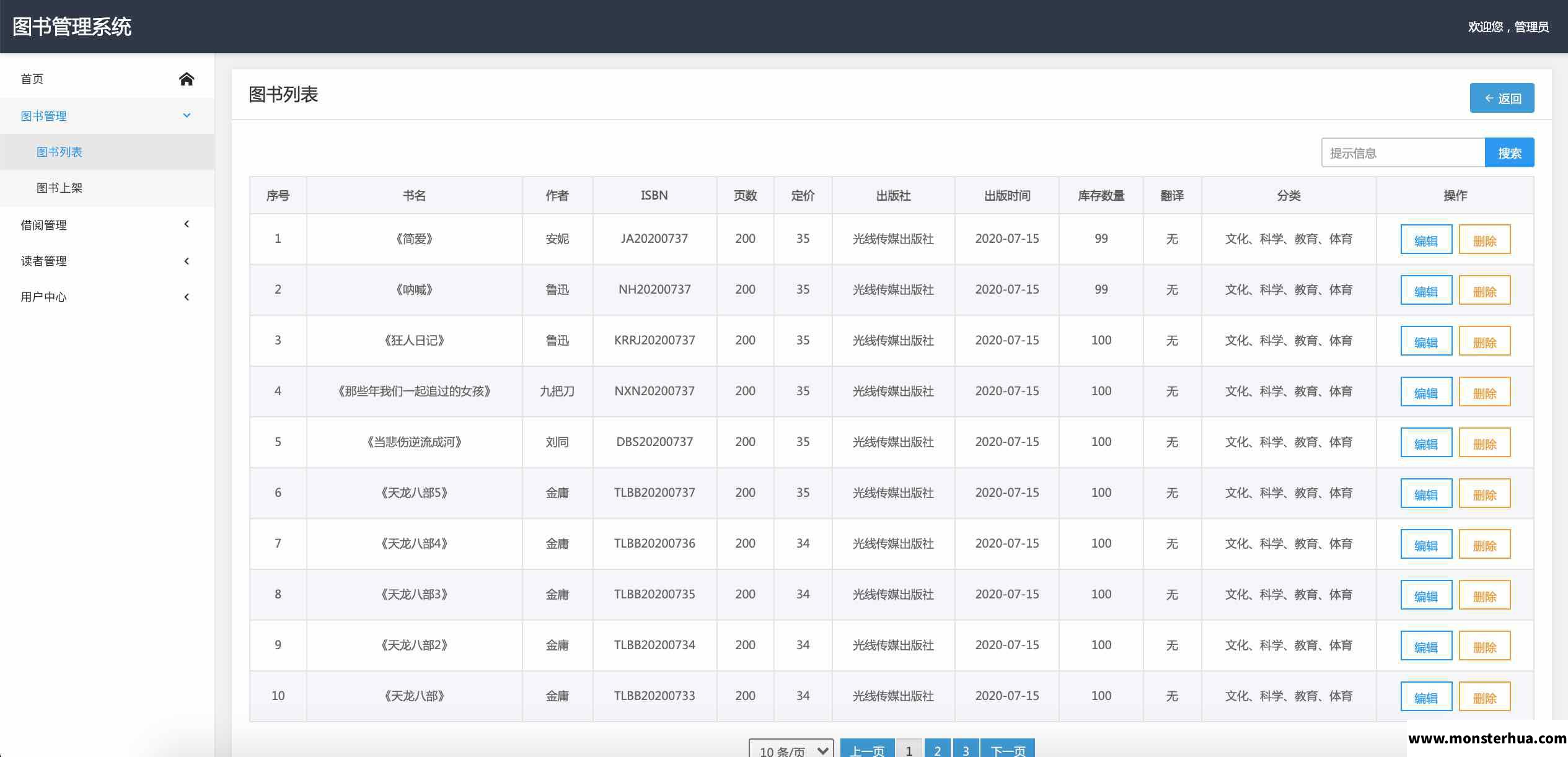Click the 搜索 button
The height and width of the screenshot is (757, 1568).
click(1510, 152)
